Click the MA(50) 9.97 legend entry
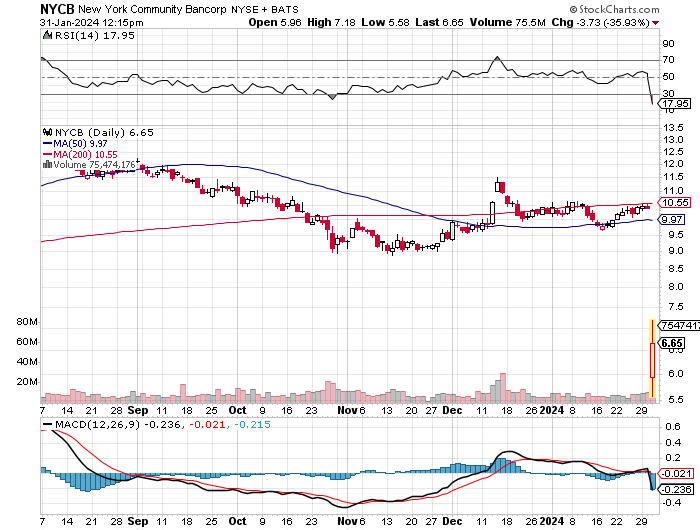Viewport: 700px width, 530px height. click(75, 144)
